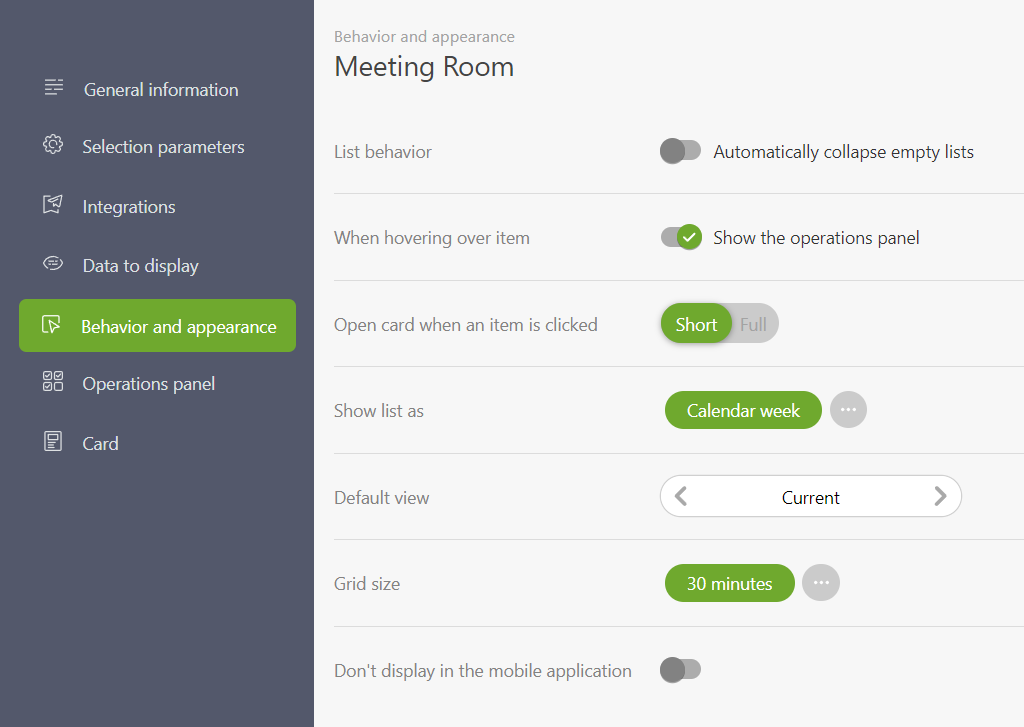Switch card opening mode to Full
The width and height of the screenshot is (1024, 727).
coord(753,324)
